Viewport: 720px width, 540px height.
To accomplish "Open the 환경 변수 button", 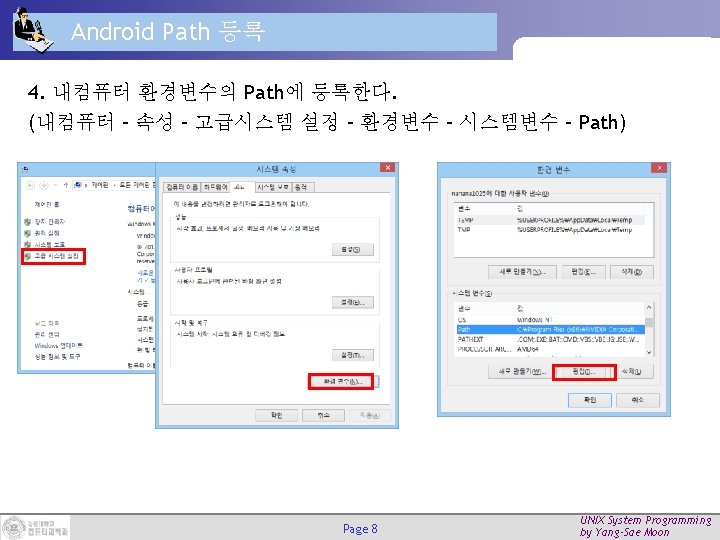I will click(341, 382).
